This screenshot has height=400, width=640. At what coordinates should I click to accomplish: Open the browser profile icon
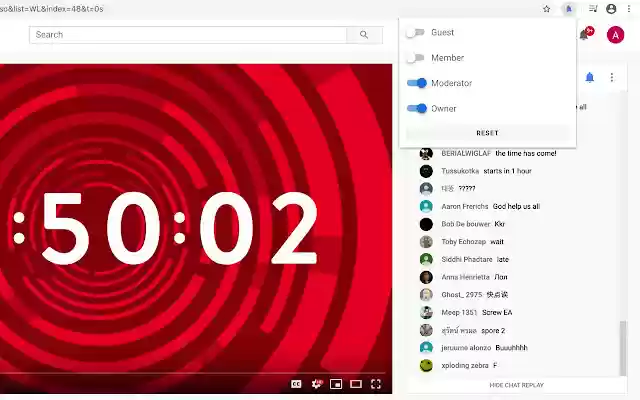pos(611,9)
